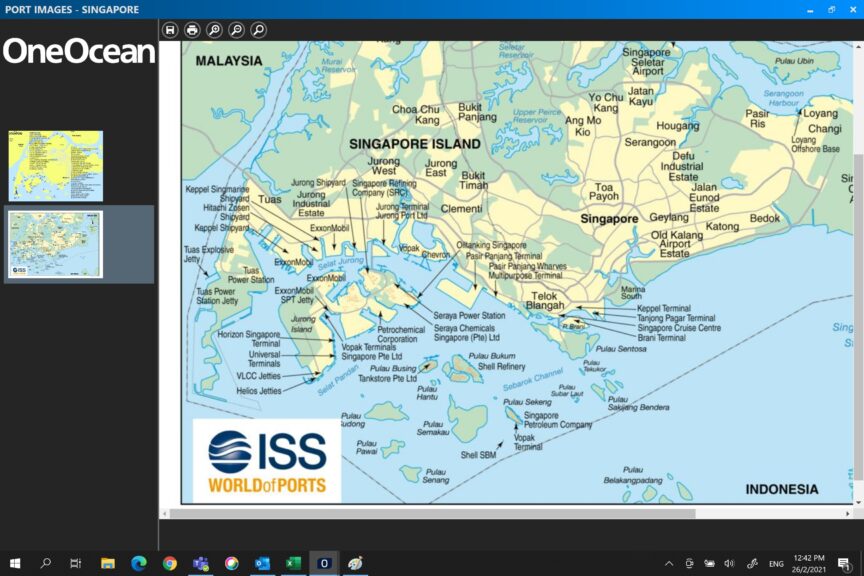Click the 'Loyang Offshore Base' label

816,144
